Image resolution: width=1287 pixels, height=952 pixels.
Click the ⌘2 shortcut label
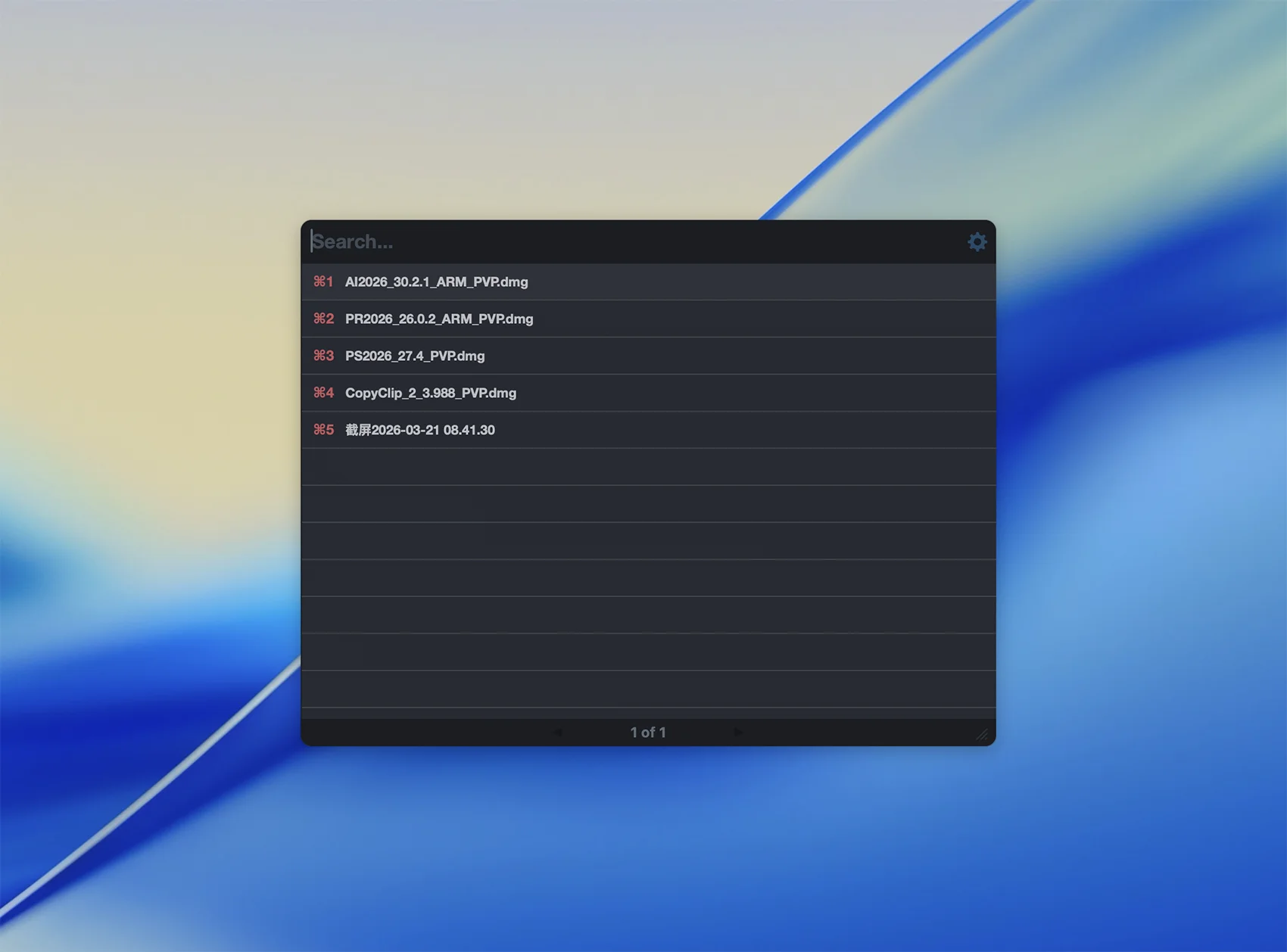click(x=323, y=319)
